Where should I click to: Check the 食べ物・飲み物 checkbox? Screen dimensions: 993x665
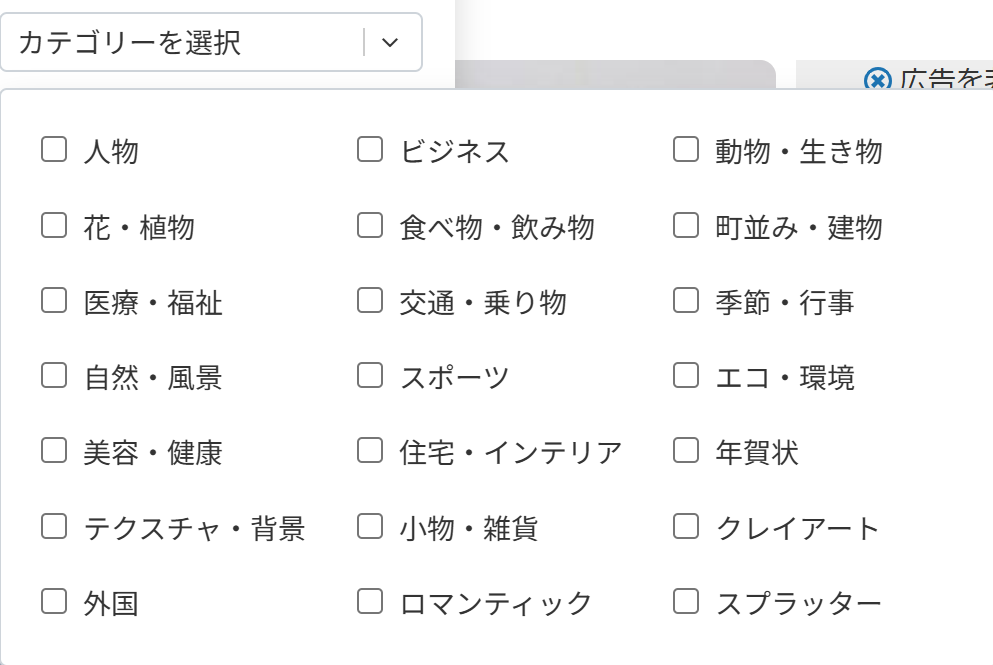click(370, 225)
